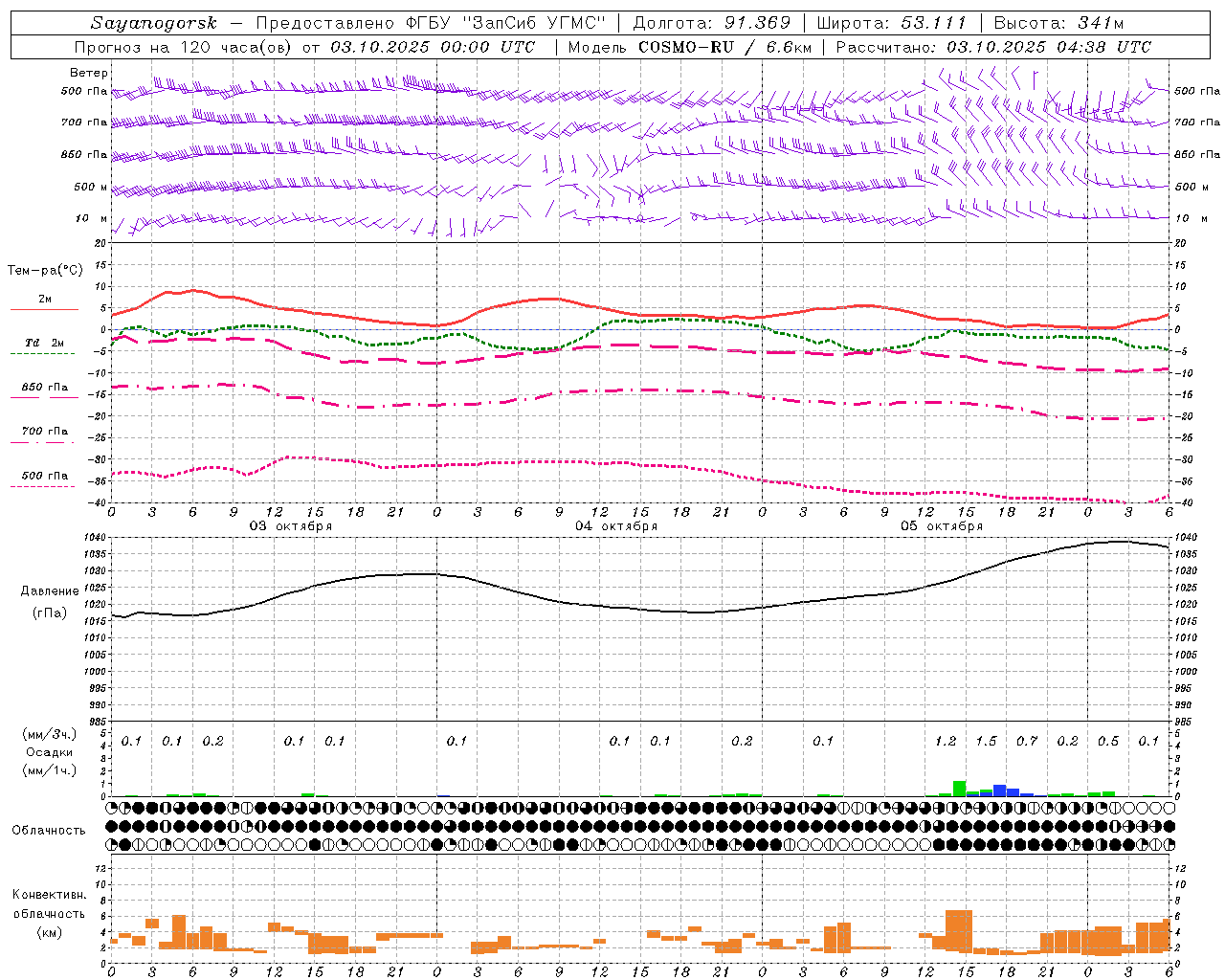
Task: Click the red '2м' temperature legend line
Action: coord(44,310)
